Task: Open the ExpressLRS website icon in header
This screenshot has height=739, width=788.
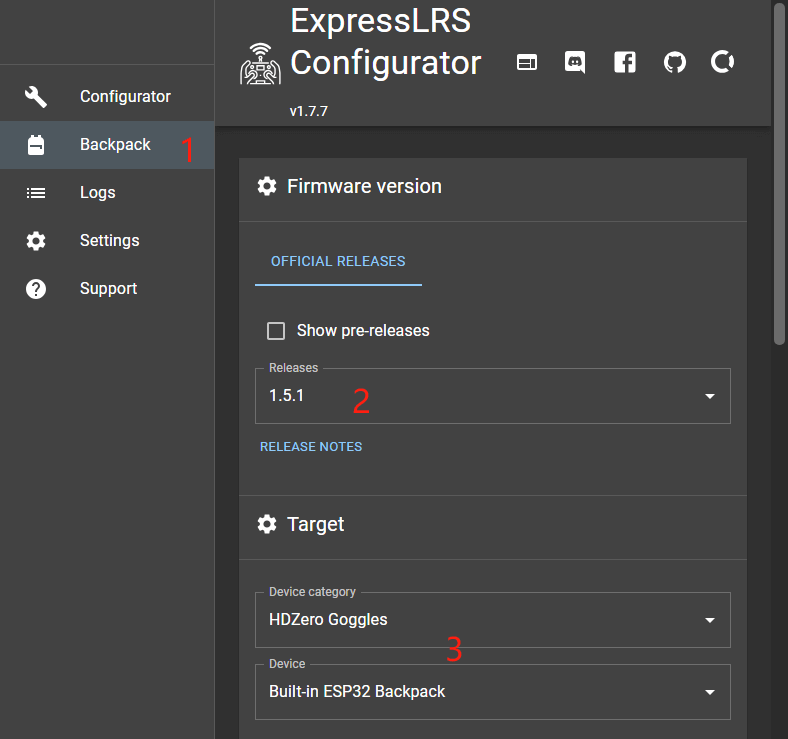Action: (x=526, y=63)
